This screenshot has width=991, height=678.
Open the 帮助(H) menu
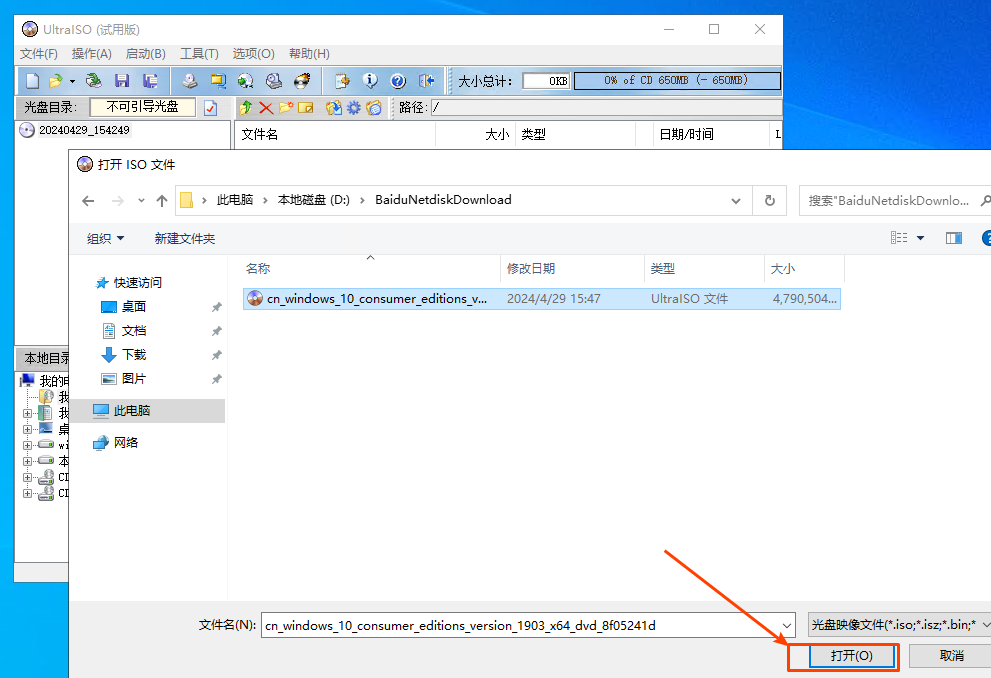point(309,54)
